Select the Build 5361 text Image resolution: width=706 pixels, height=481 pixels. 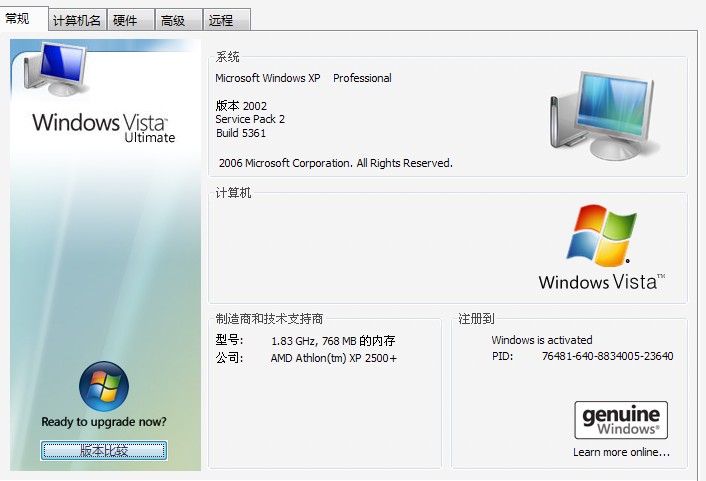(241, 133)
